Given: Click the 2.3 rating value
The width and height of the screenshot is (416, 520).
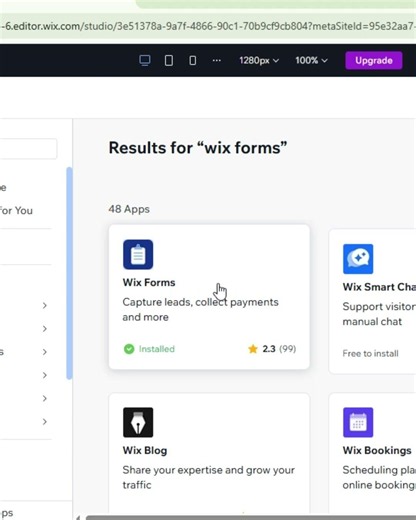Looking at the screenshot, I should point(269,349).
